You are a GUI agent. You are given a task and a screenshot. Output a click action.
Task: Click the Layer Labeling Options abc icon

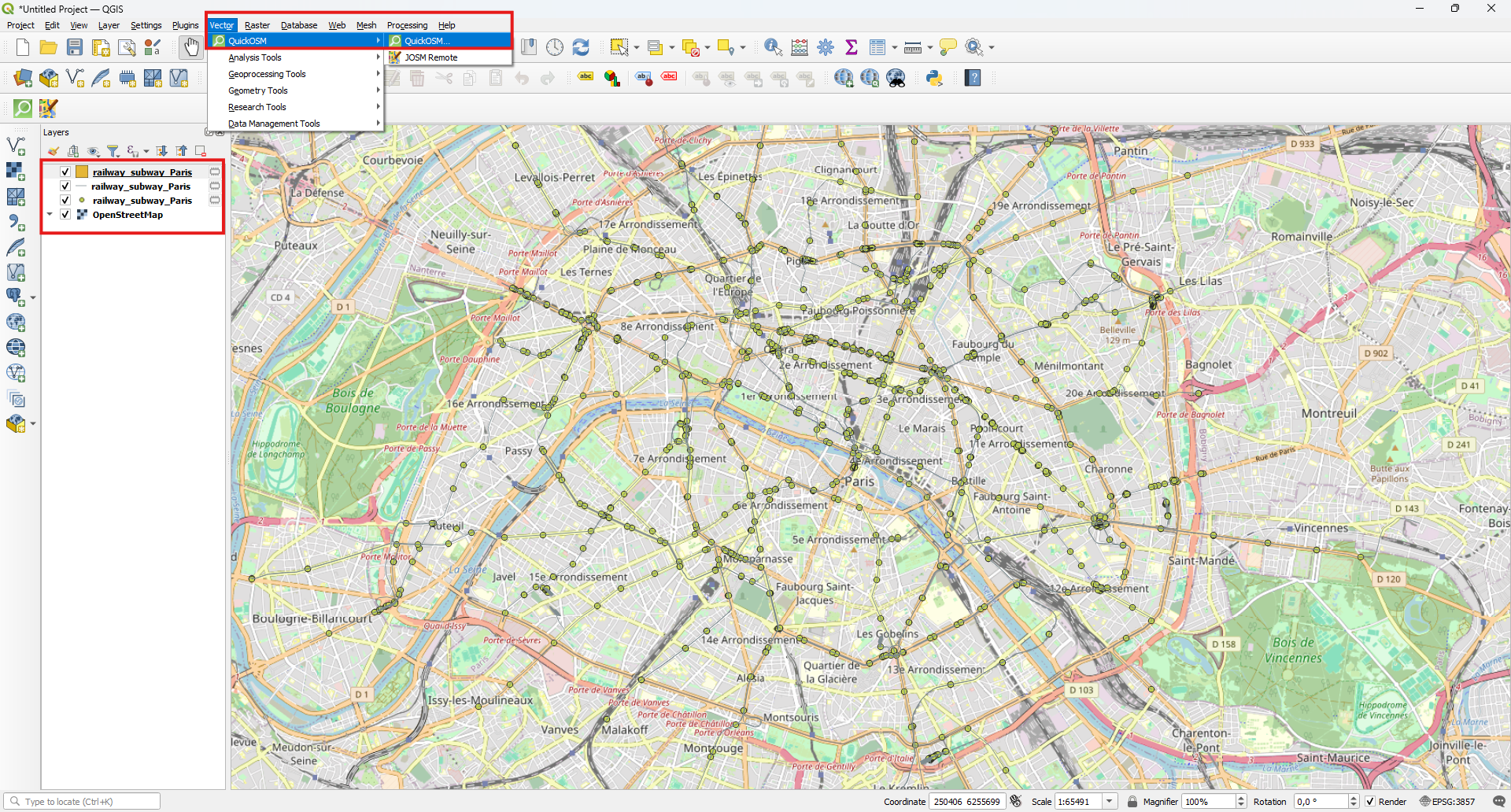[x=586, y=77]
